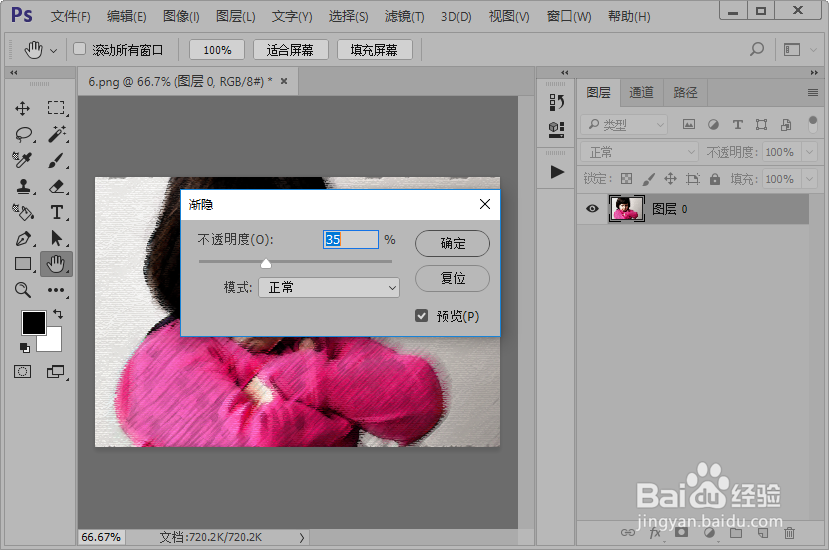This screenshot has height=550, width=829.
Task: Select the Brush tool
Action: click(56, 160)
